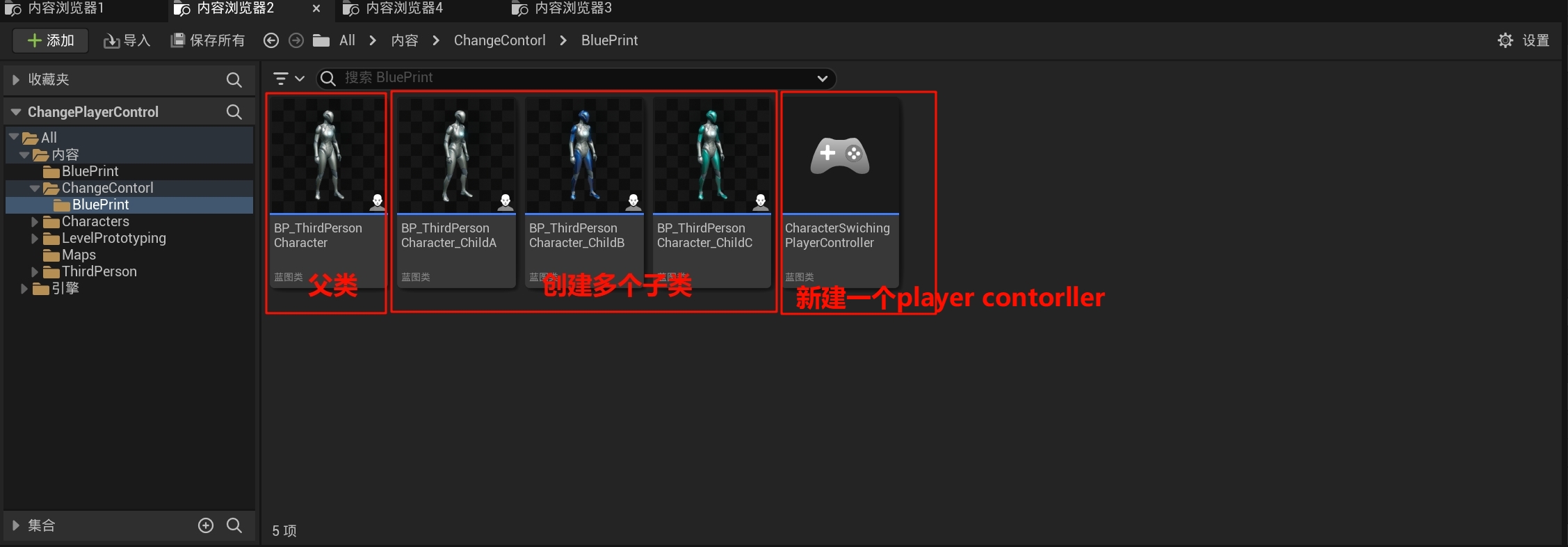The image size is (1568, 547).
Task: Select the 引擎 engine folder
Action: 65,288
